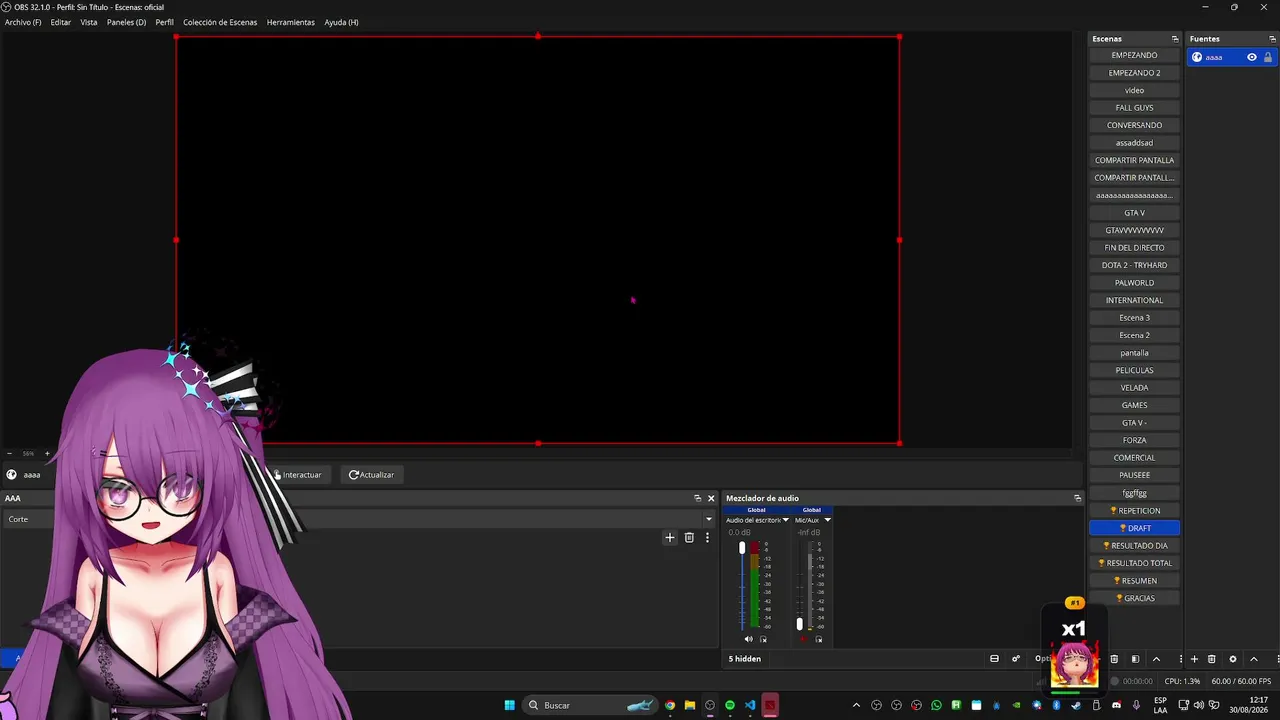The width and height of the screenshot is (1280, 720).
Task: Click the Buscar search box in taskbar
Action: (591, 705)
